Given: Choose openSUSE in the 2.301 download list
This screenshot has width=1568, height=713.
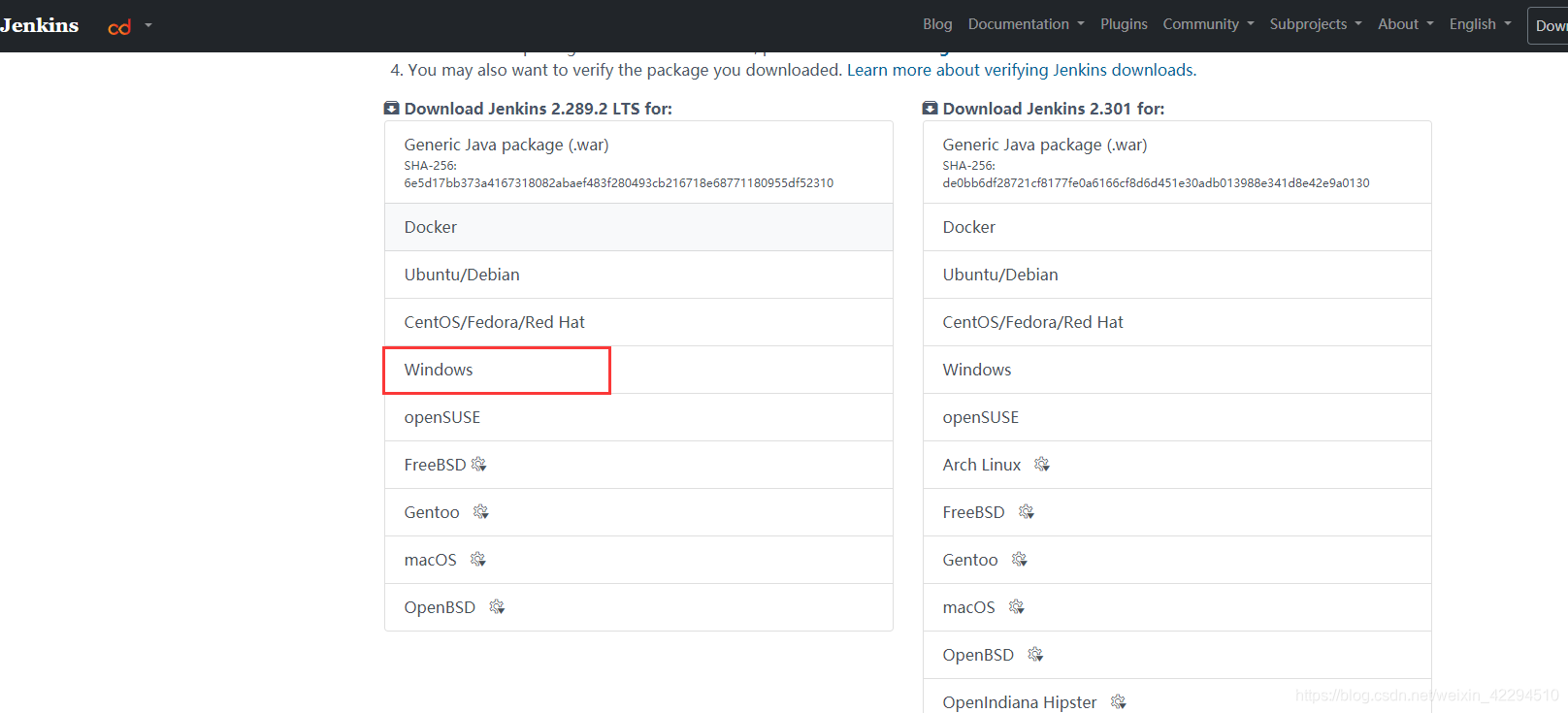Looking at the screenshot, I should (x=1177, y=417).
